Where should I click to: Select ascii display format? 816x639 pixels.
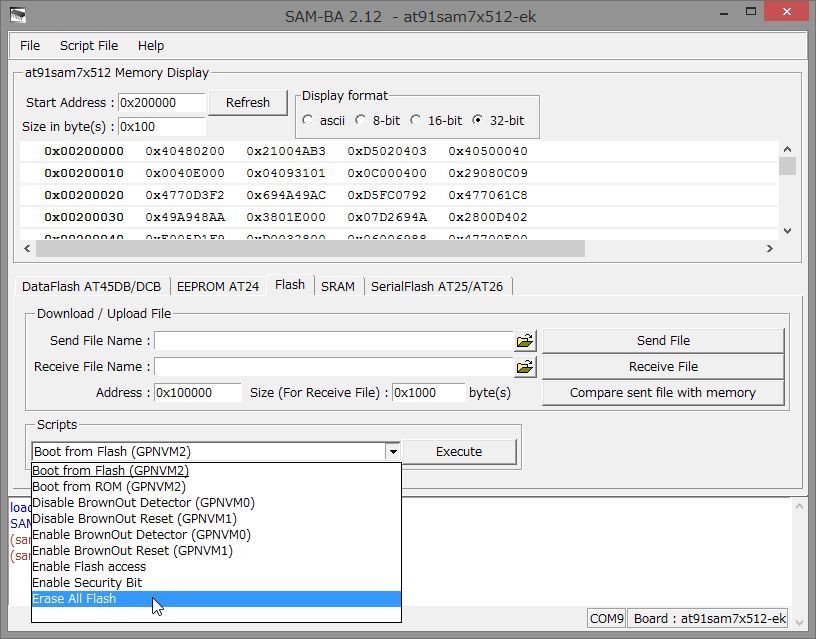pyautogui.click(x=308, y=120)
